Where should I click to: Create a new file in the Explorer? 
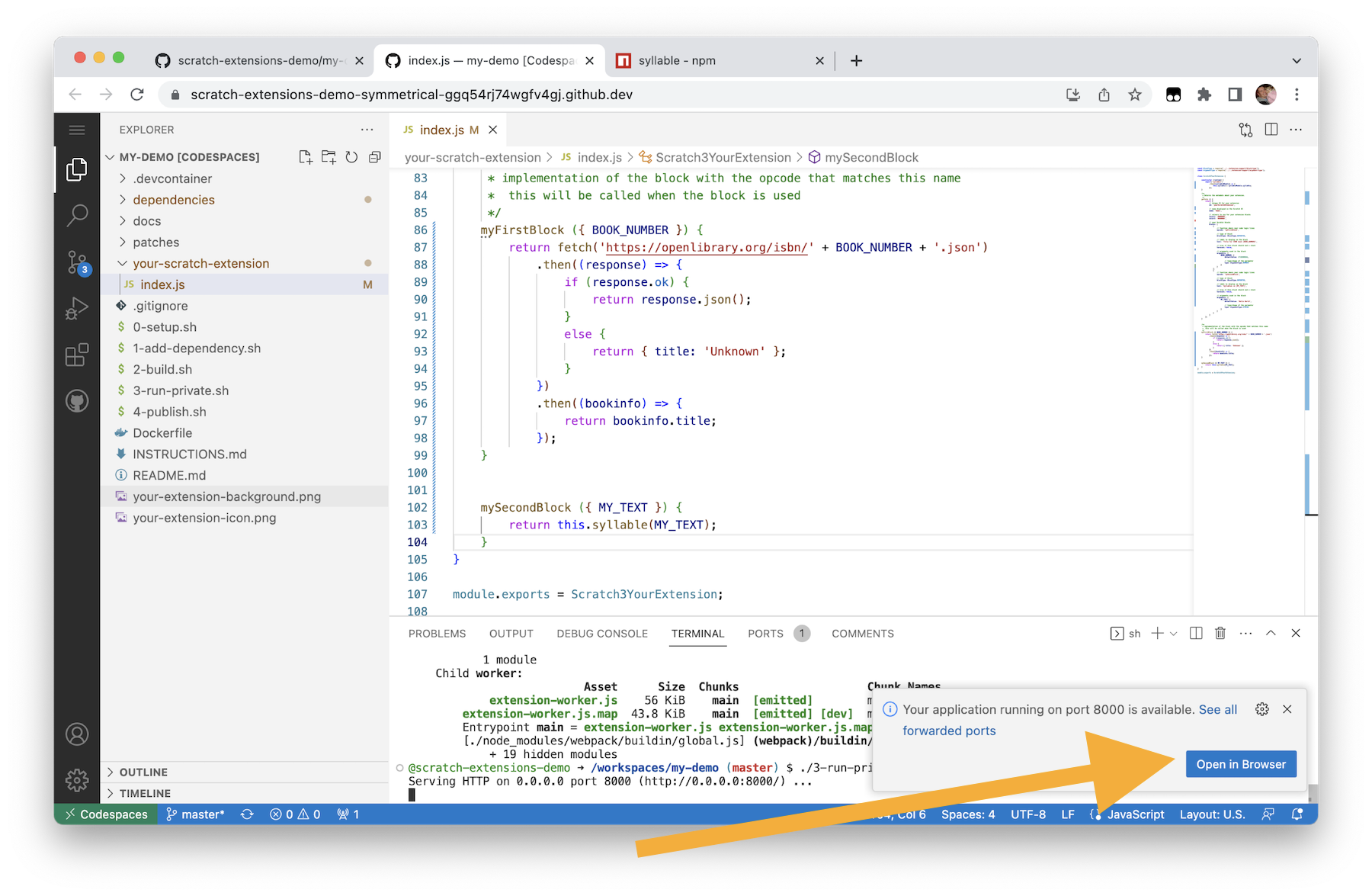306,156
